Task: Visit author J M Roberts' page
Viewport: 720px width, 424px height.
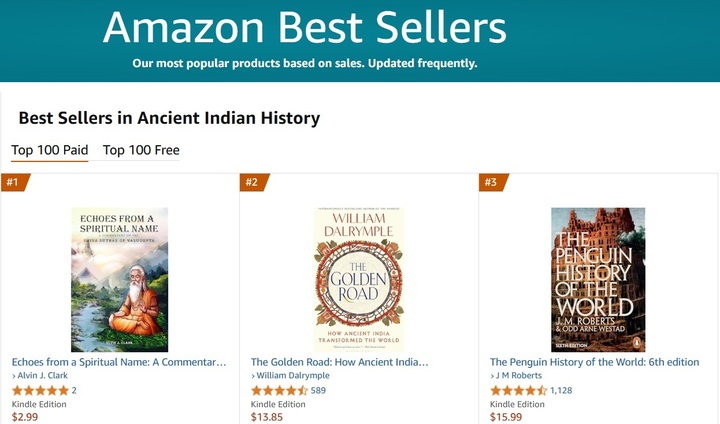Action: point(518,375)
